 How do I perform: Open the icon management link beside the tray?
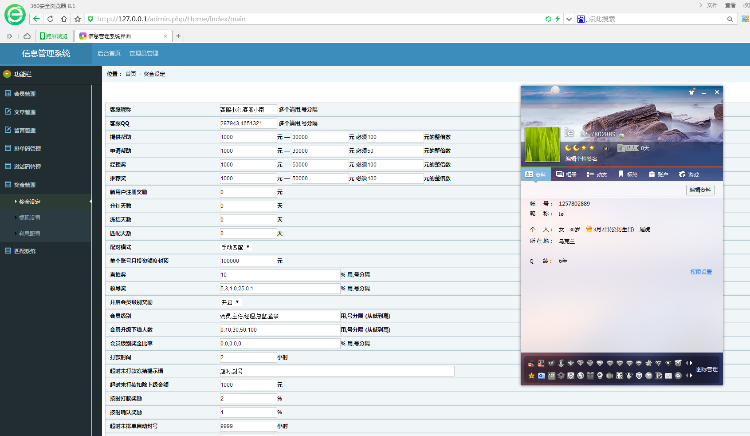pos(706,370)
